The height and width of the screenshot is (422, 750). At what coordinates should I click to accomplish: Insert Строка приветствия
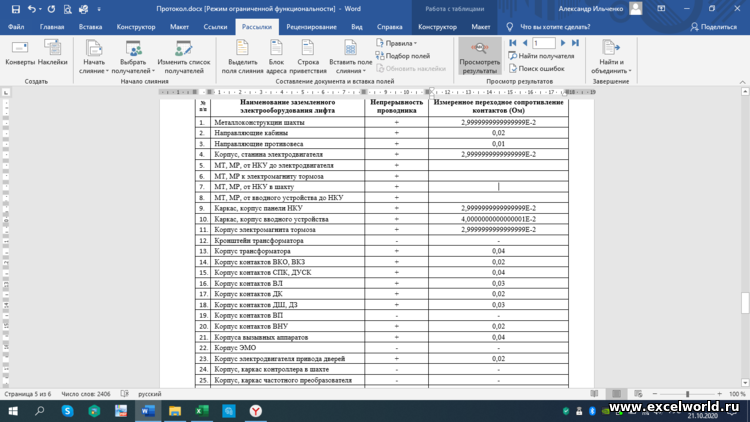tap(308, 57)
